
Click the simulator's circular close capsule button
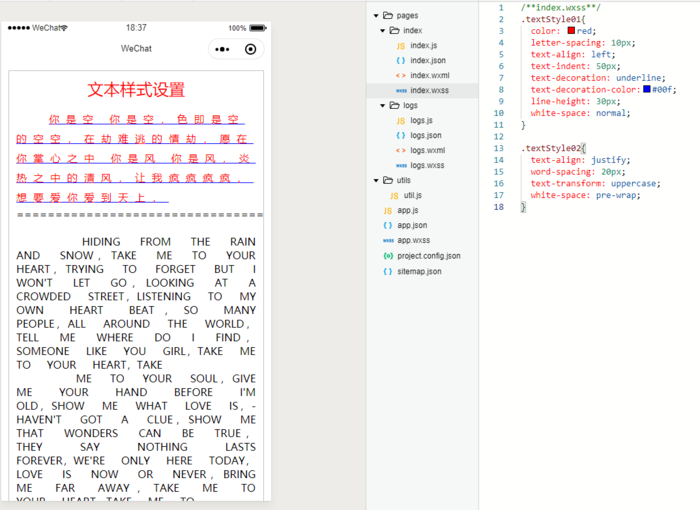coord(251,49)
